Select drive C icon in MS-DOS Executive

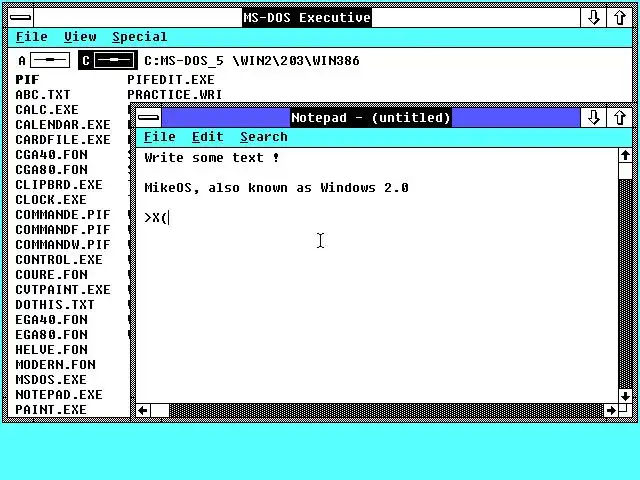point(108,60)
